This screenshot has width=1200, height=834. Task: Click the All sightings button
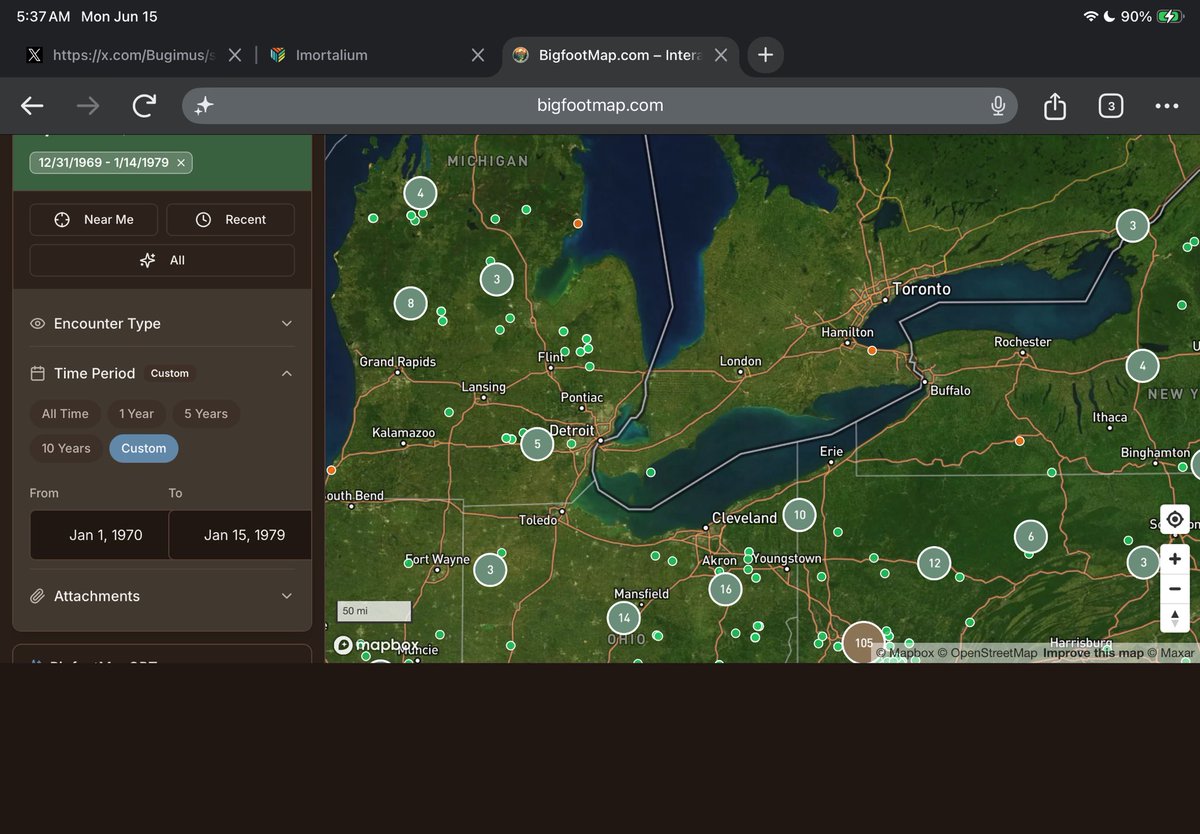(162, 260)
